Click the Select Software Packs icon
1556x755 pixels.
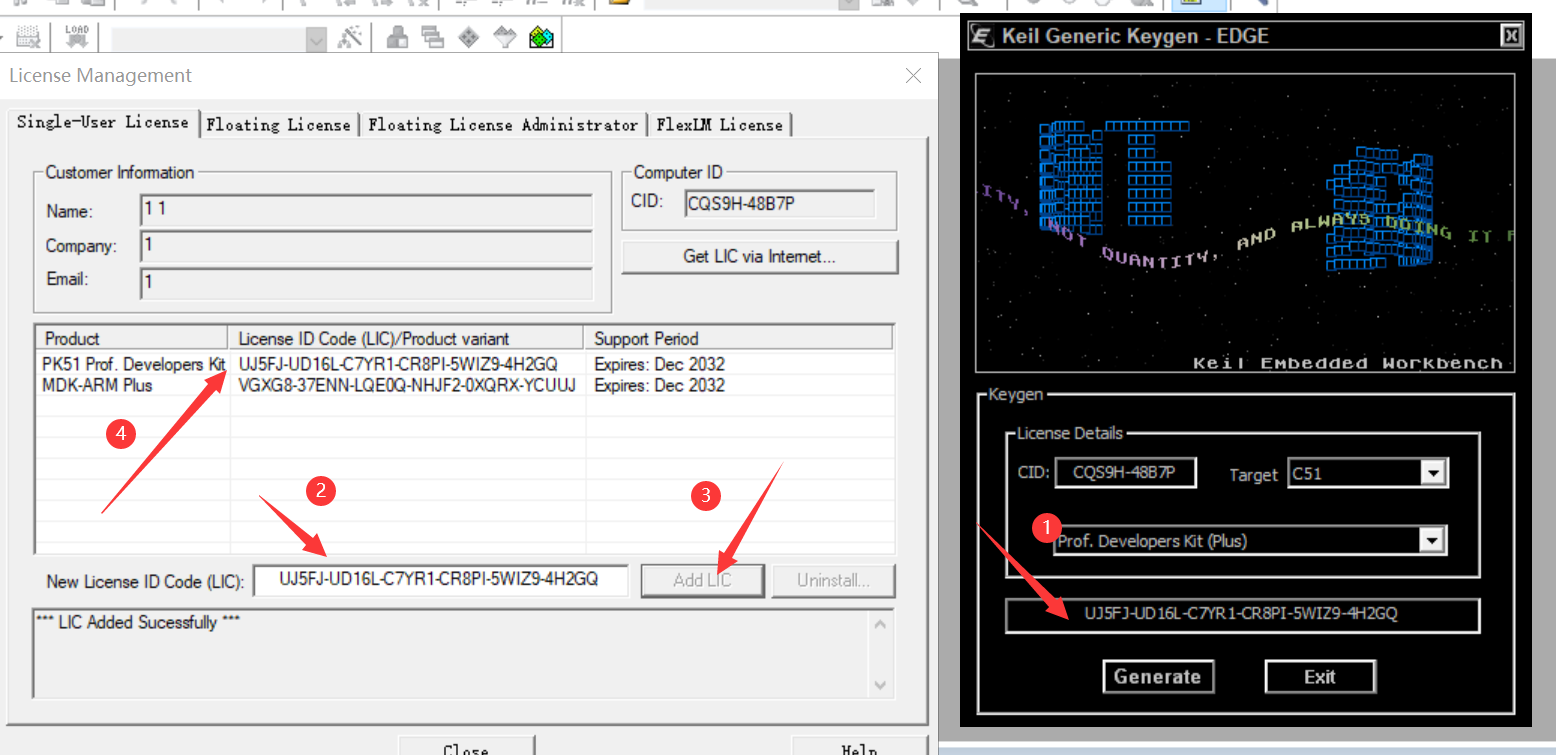pyautogui.click(x=506, y=38)
